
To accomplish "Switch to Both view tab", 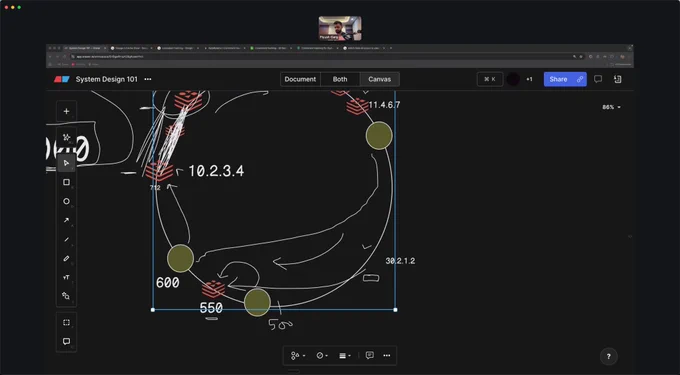I will (x=340, y=79).
